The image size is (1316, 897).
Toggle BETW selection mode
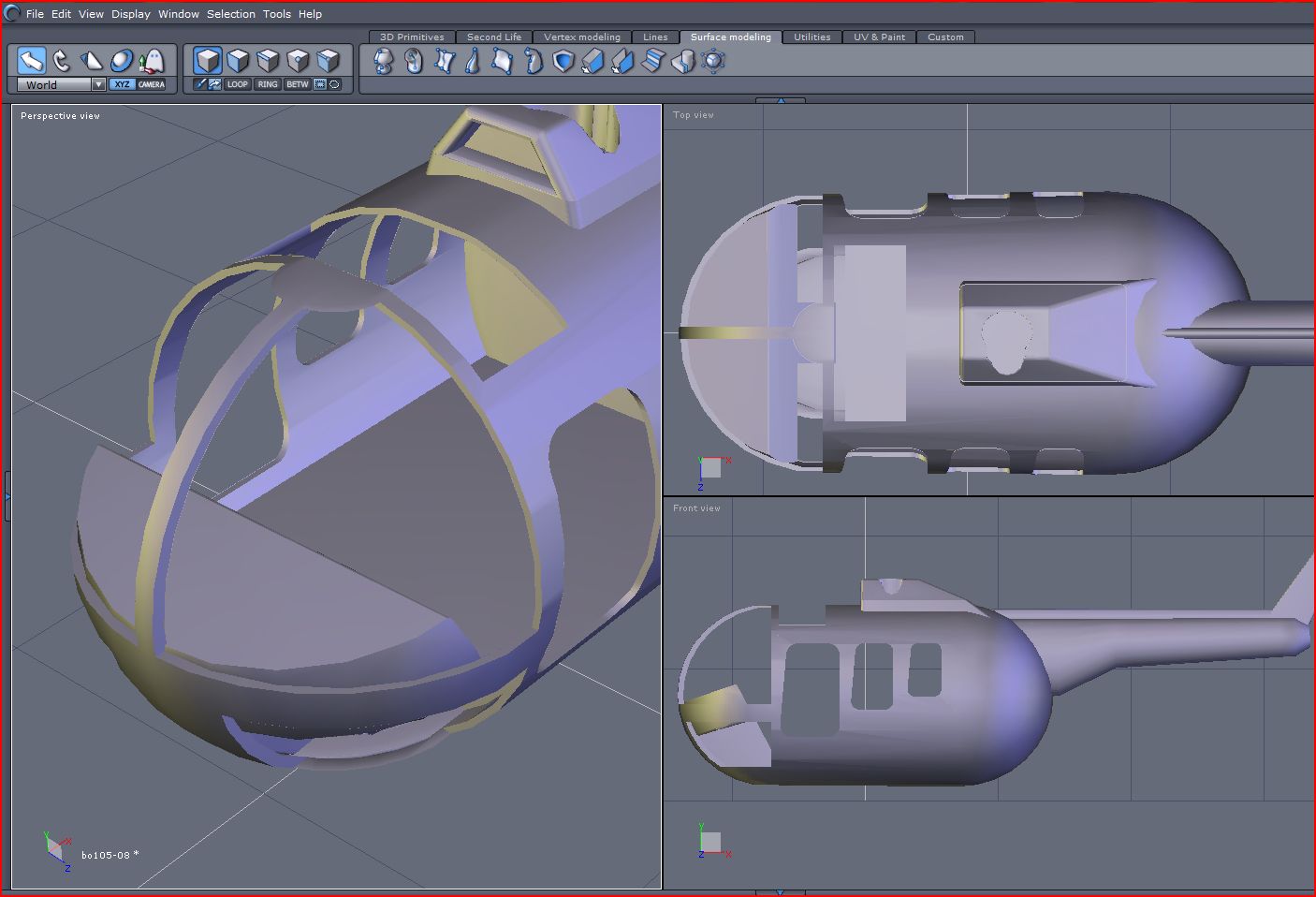[298, 84]
